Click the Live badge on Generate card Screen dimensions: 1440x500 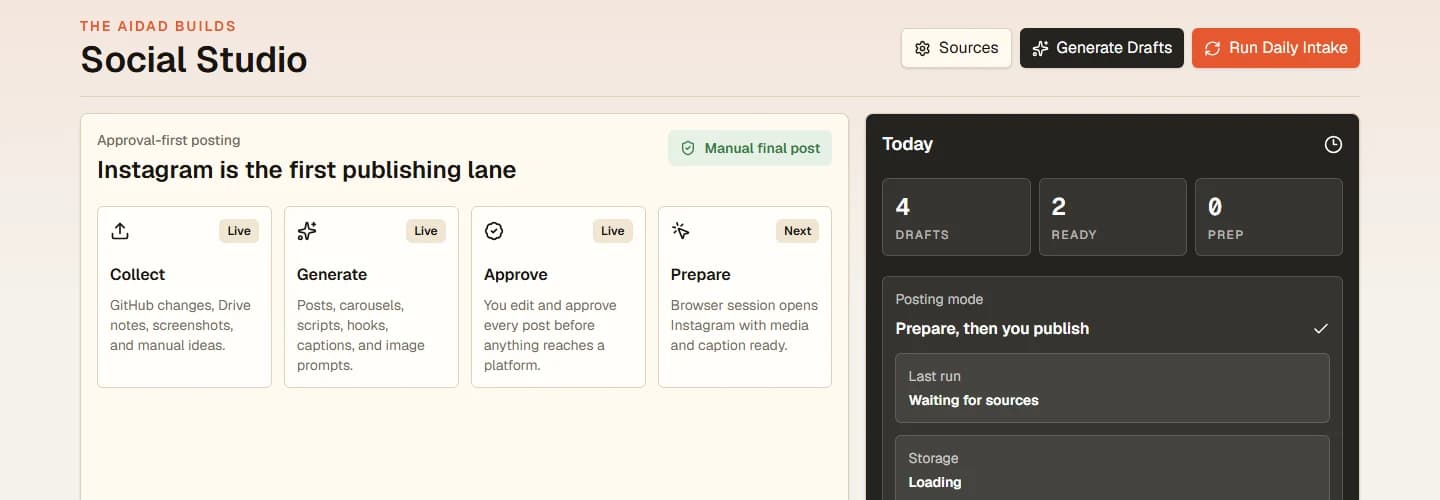426,231
